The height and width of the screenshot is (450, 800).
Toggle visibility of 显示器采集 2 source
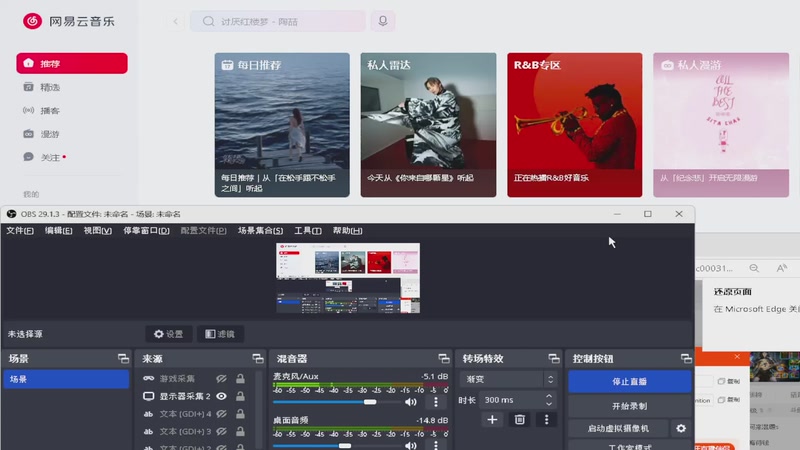click(221, 396)
